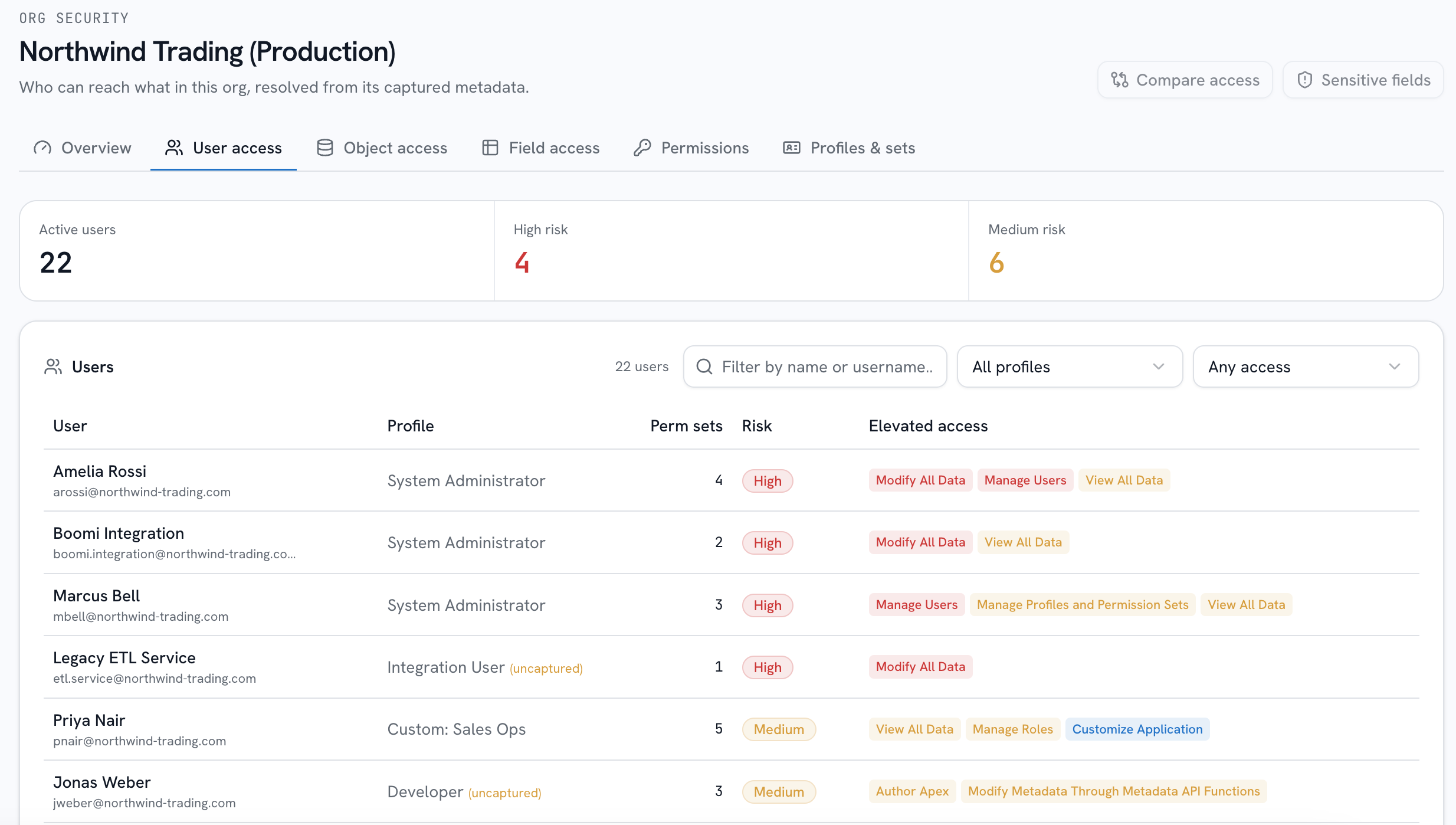Click the Overview gauge icon
This screenshot has height=825, width=1456.
click(42, 148)
